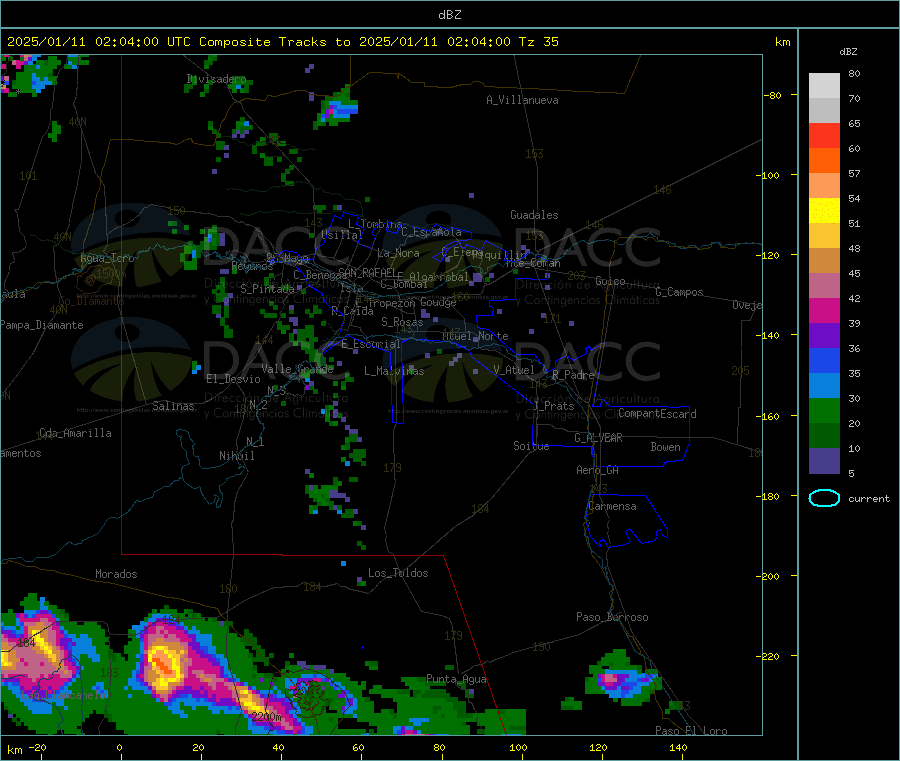The image size is (900, 761).
Task: Click the Salinas label
Action: [173, 406]
